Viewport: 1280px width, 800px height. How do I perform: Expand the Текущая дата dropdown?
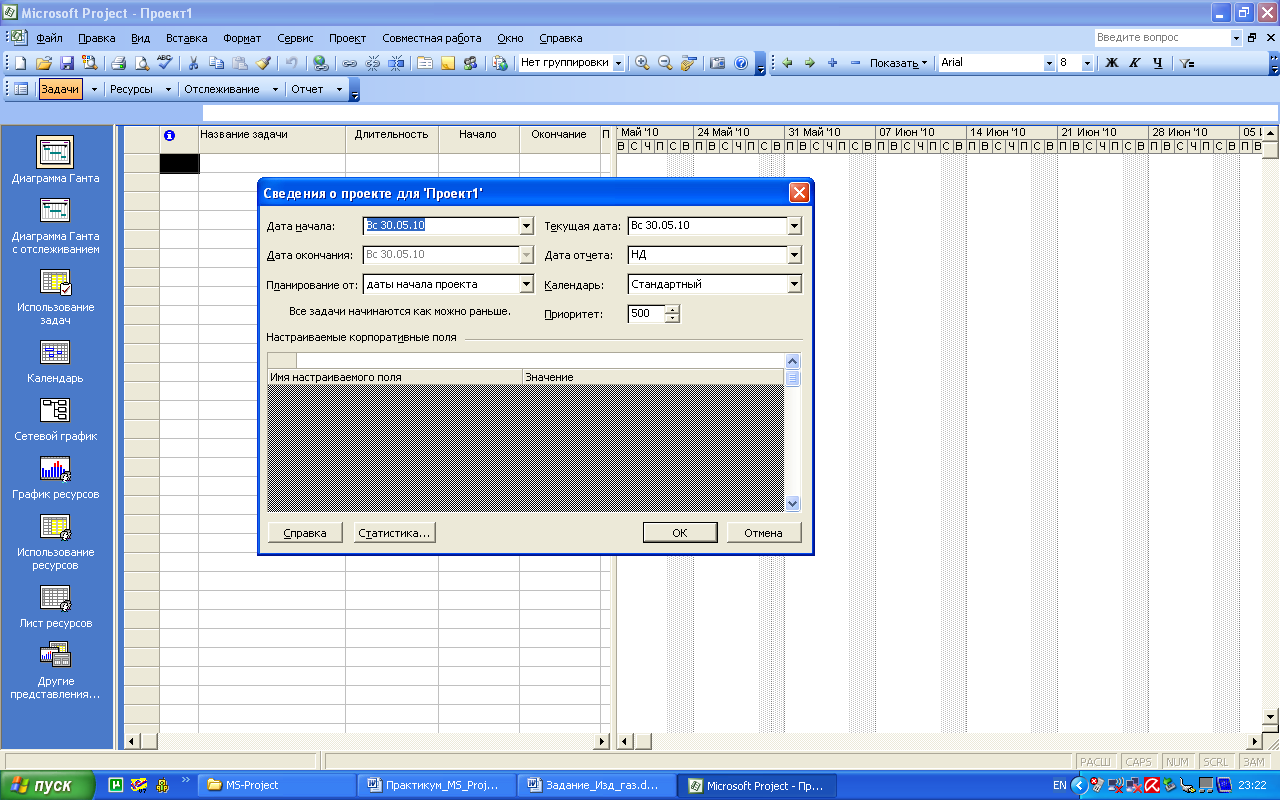pyautogui.click(x=795, y=226)
